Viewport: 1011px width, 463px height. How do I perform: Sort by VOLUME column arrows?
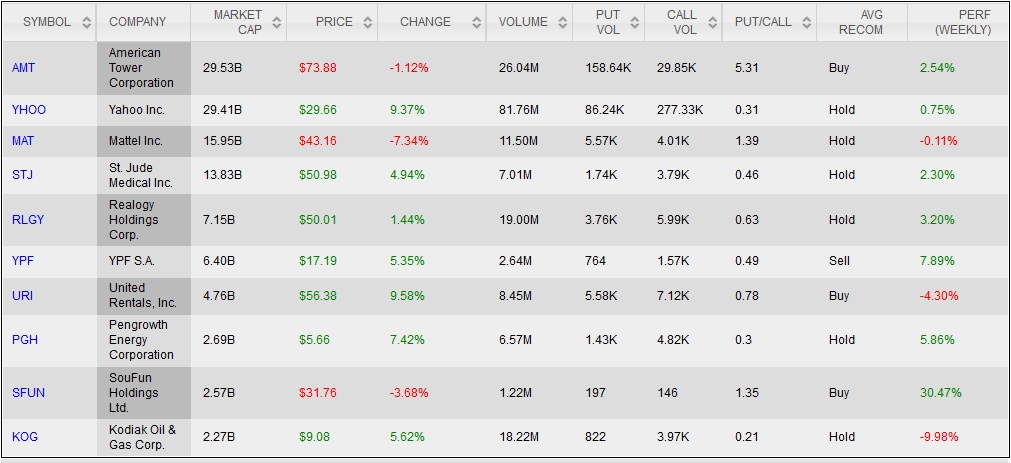[562, 22]
